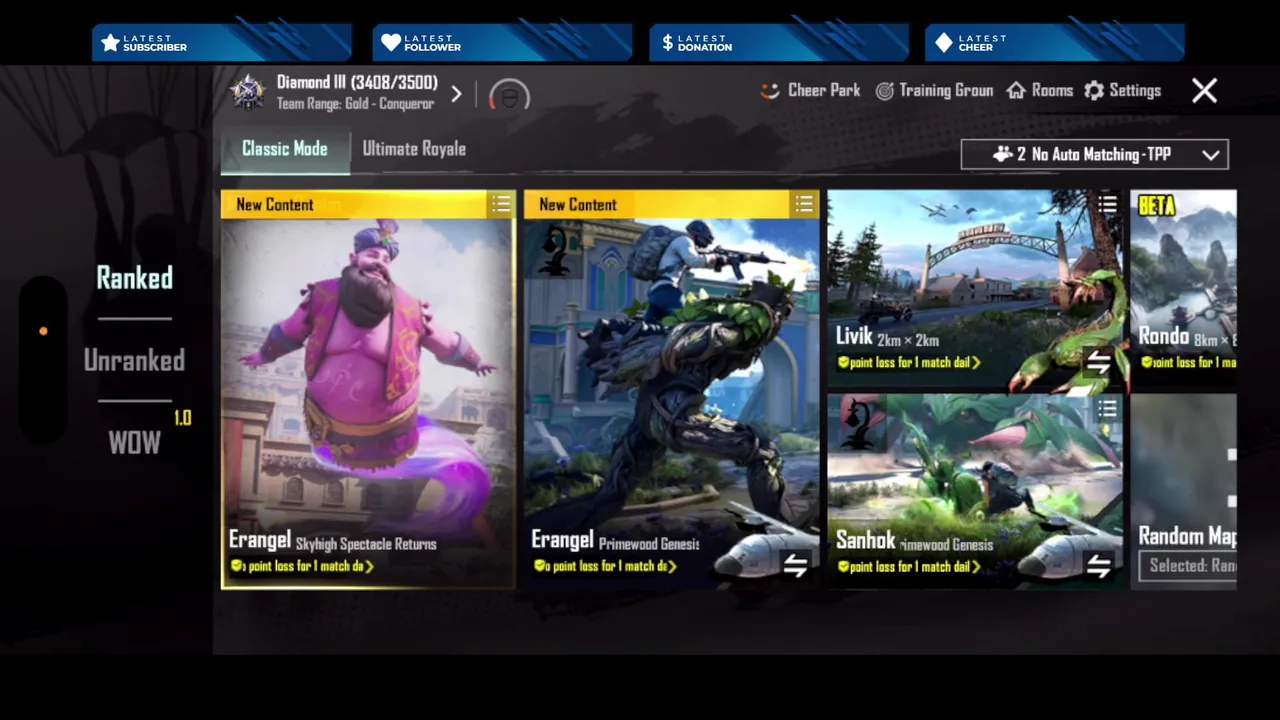
Task: Open list menu on Erangel Primewood Genesis card
Action: [x=804, y=205]
